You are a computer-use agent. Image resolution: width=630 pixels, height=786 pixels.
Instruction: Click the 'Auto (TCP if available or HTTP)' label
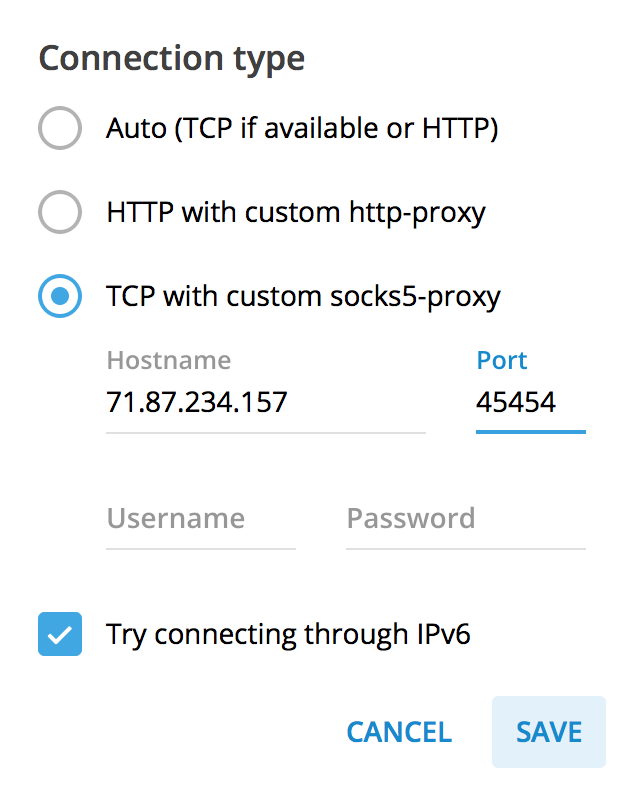[302, 129]
